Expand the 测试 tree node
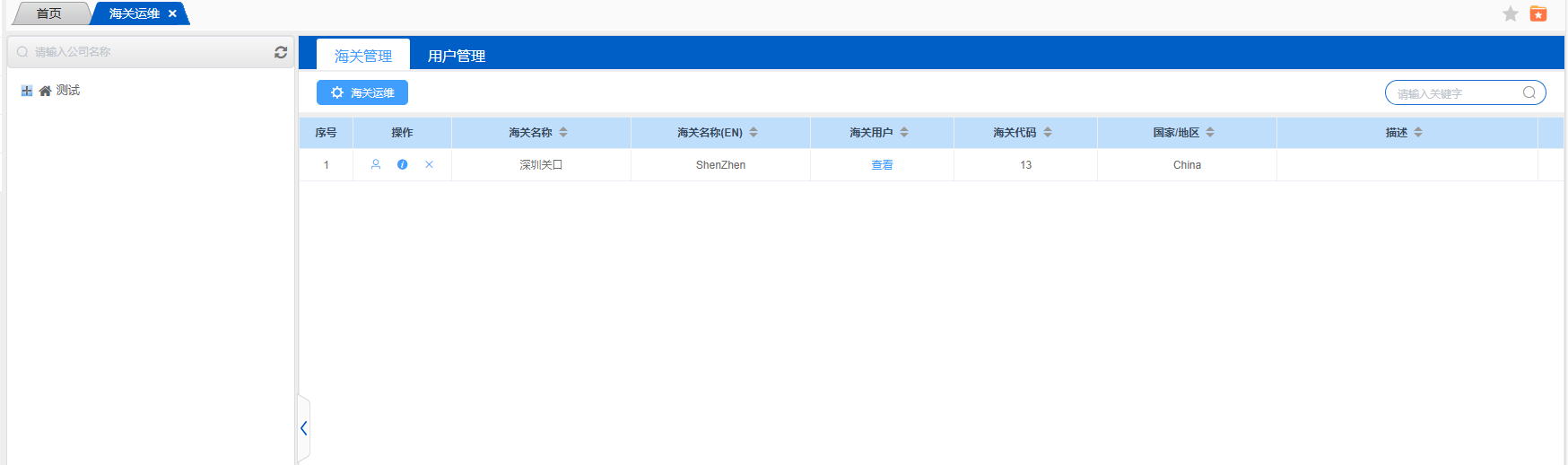This screenshot has height=465, width=1568. (27, 91)
